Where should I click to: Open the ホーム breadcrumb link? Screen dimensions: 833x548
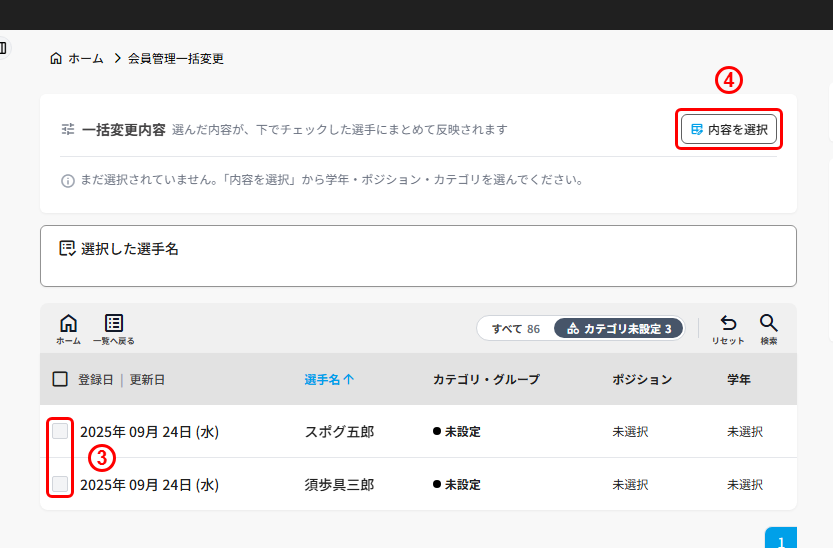(86, 58)
